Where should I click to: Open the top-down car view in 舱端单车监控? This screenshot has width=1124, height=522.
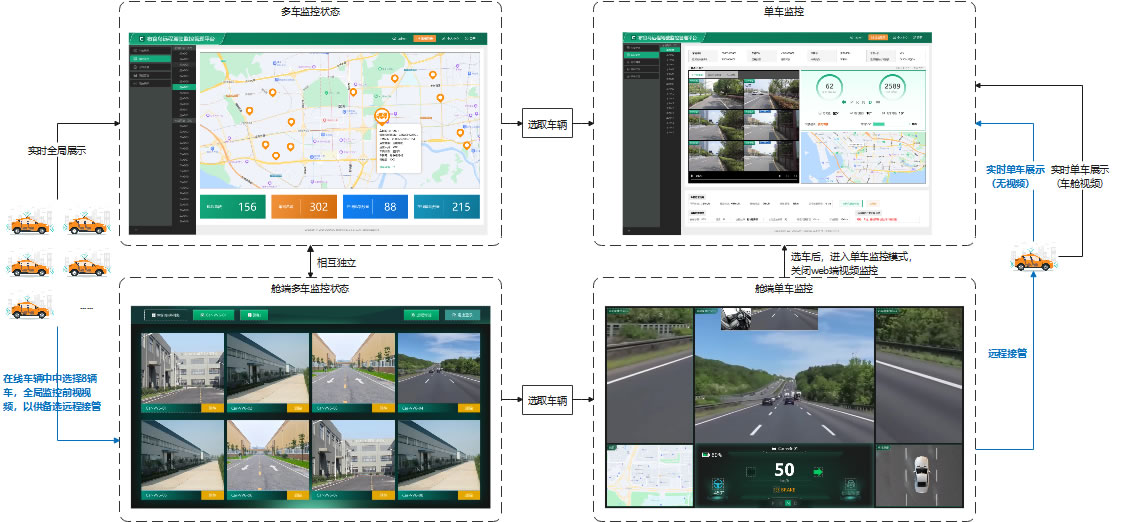[919, 475]
